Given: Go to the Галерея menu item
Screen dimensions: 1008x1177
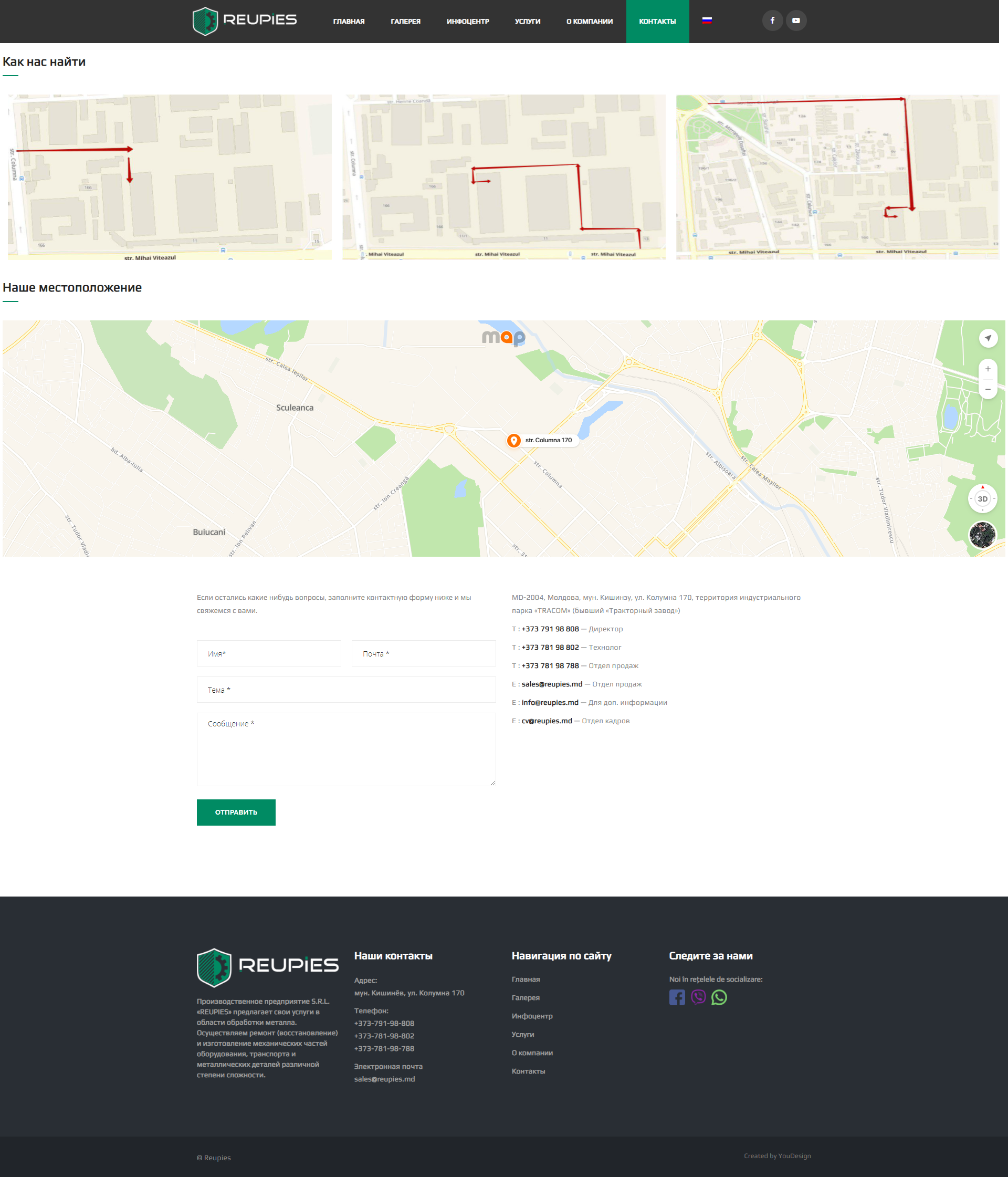Looking at the screenshot, I should (x=405, y=22).
